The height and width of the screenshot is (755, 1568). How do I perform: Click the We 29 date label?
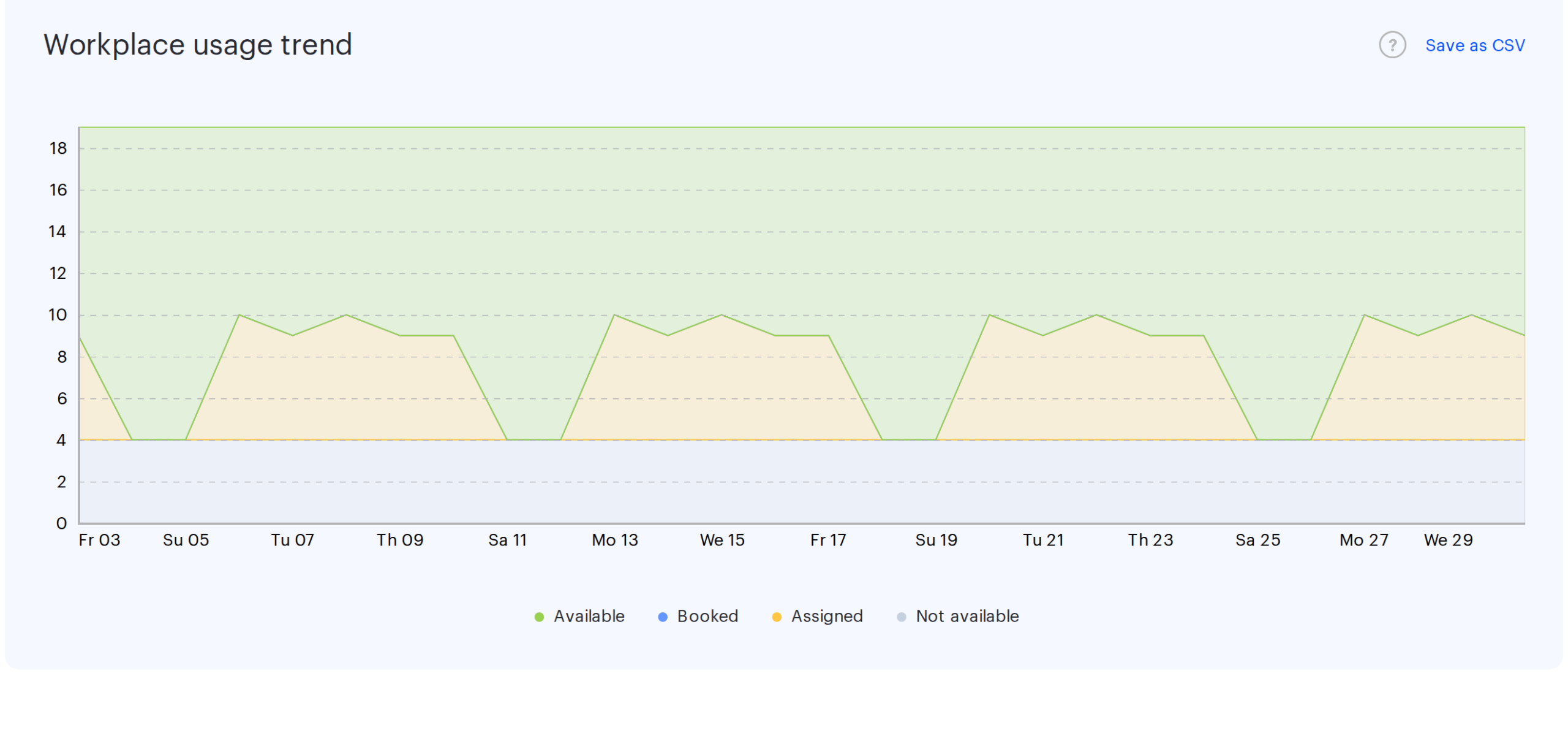(1448, 540)
